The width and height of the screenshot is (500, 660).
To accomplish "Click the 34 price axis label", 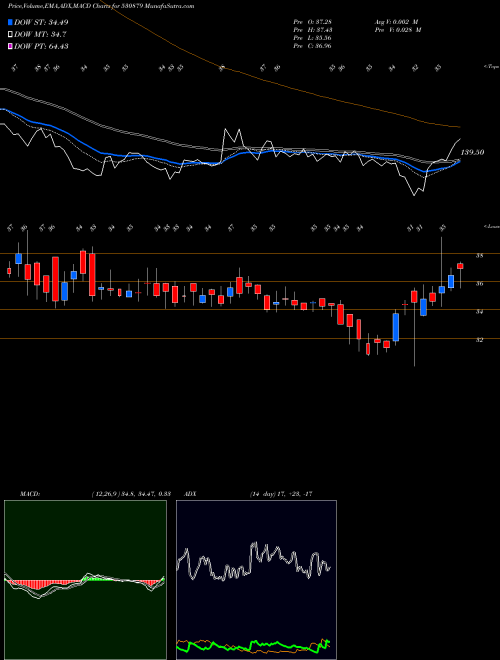I will click(479, 311).
